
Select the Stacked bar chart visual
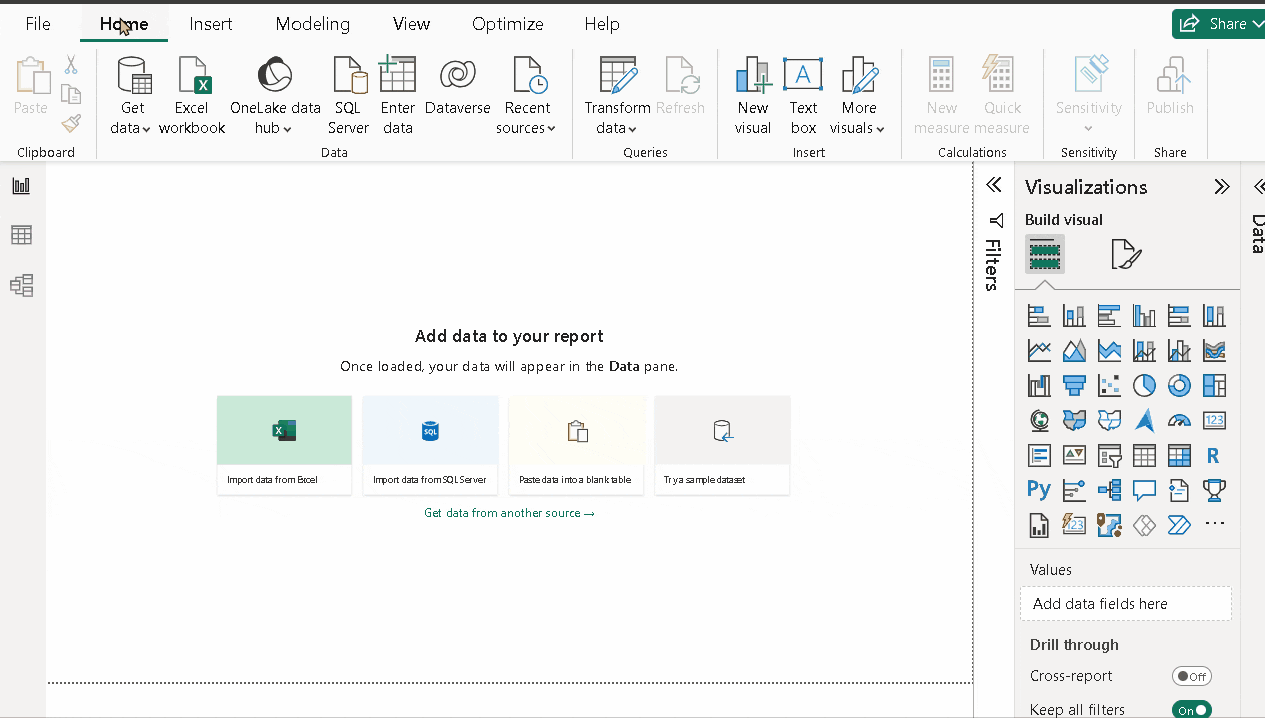point(1039,316)
